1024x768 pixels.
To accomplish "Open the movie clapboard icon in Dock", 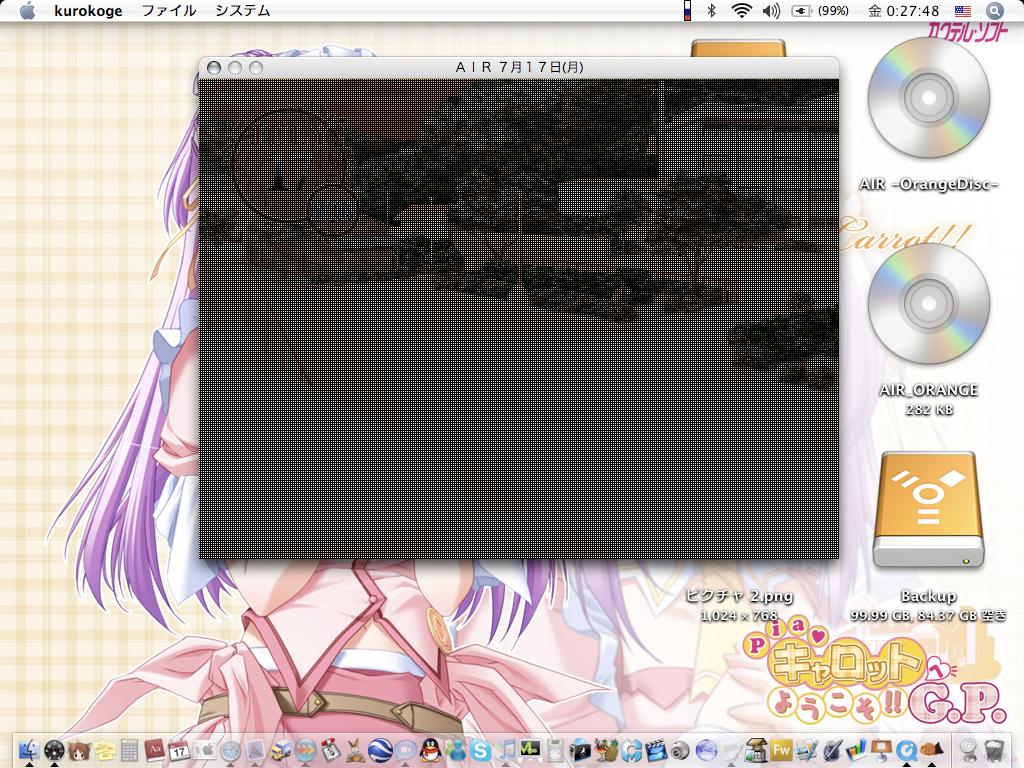I will 655,750.
